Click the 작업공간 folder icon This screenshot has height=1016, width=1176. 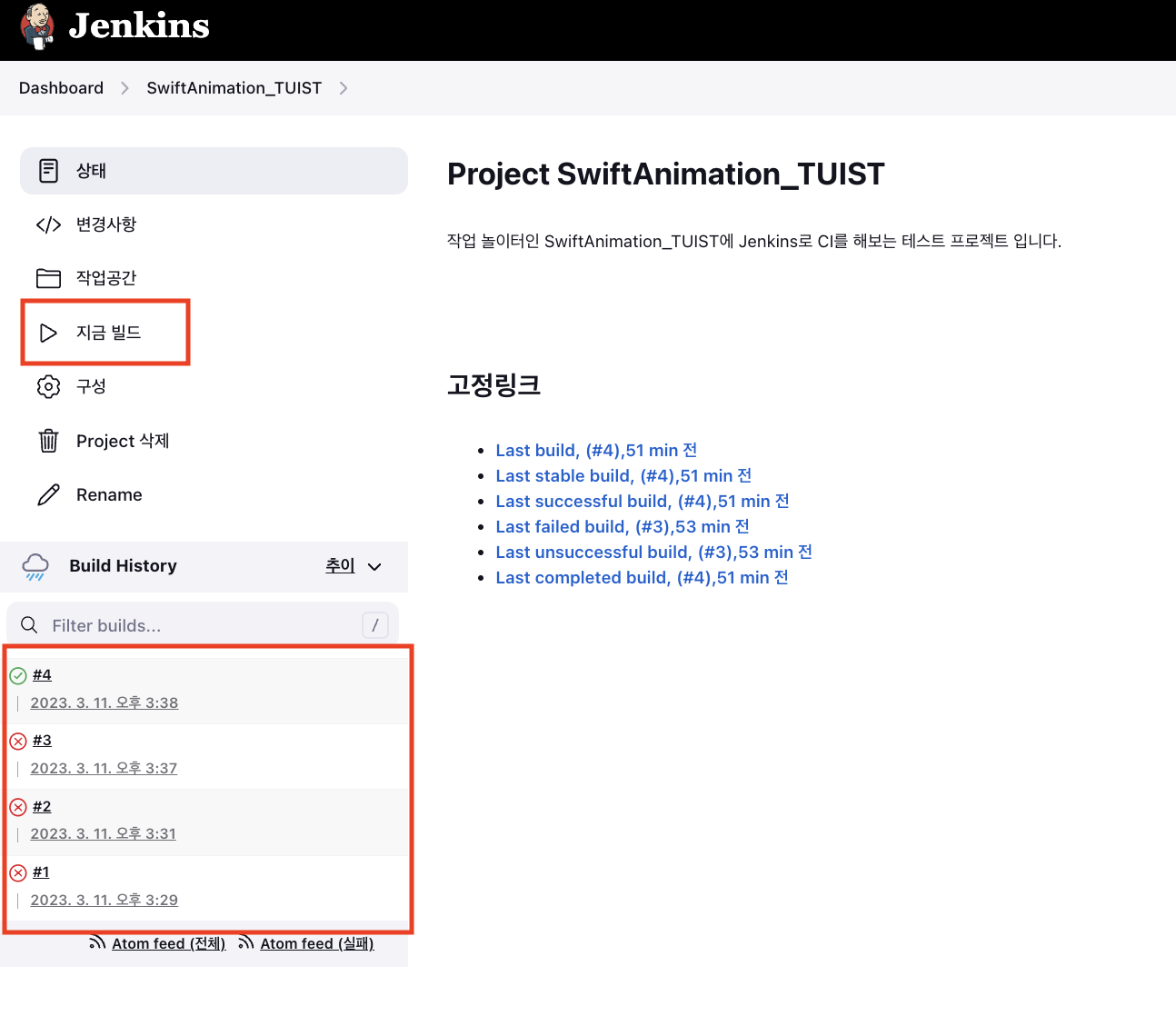[48, 278]
